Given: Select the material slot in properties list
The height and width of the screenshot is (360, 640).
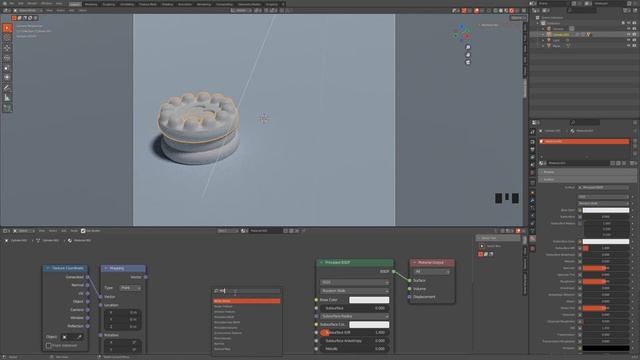Looking at the screenshot, I should click(x=584, y=141).
